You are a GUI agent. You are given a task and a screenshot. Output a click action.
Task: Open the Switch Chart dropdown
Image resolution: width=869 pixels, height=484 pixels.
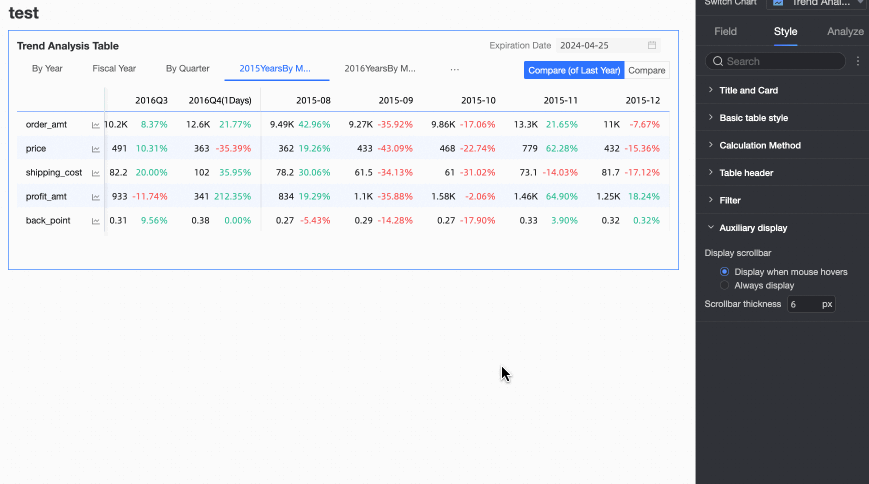(x=817, y=3)
